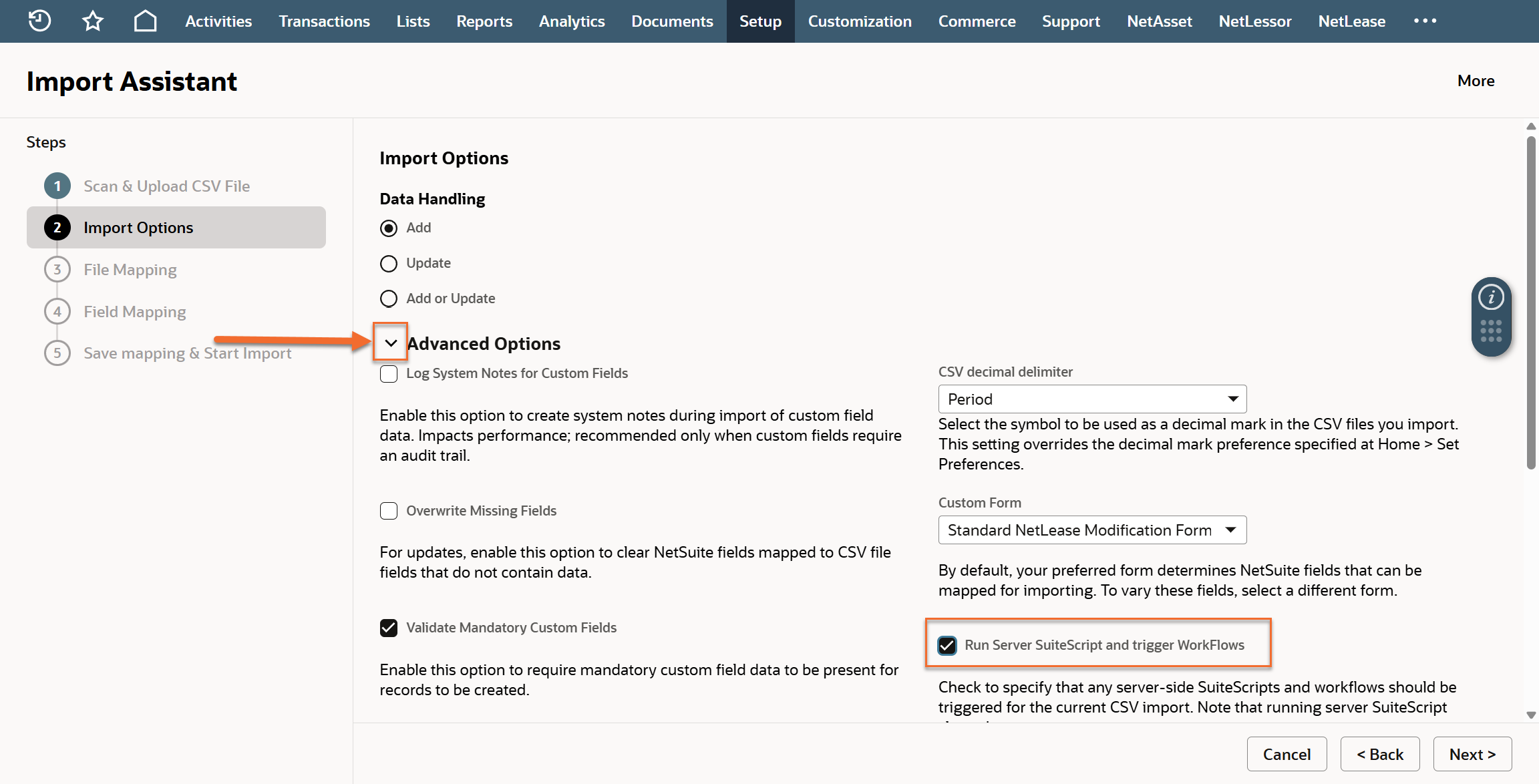Click step 3 File Mapping circle
Viewport: 1539px width, 784px height.
[x=57, y=270]
